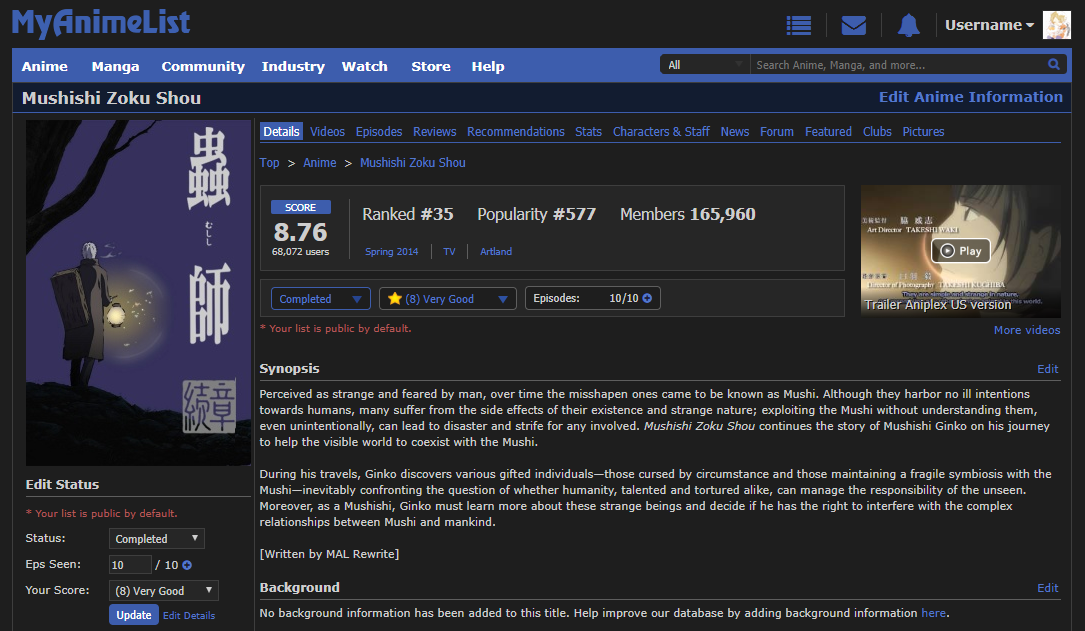Open the Manga menu
Image resolution: width=1085 pixels, height=631 pixels.
point(115,66)
